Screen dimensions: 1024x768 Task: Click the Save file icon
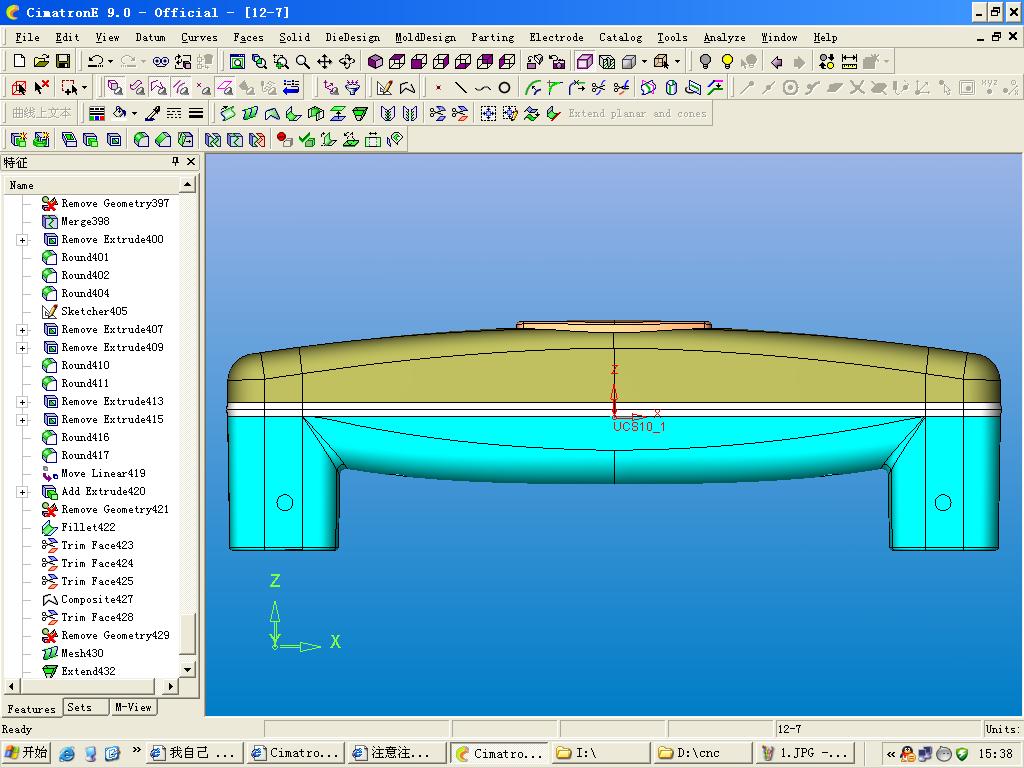(x=64, y=62)
